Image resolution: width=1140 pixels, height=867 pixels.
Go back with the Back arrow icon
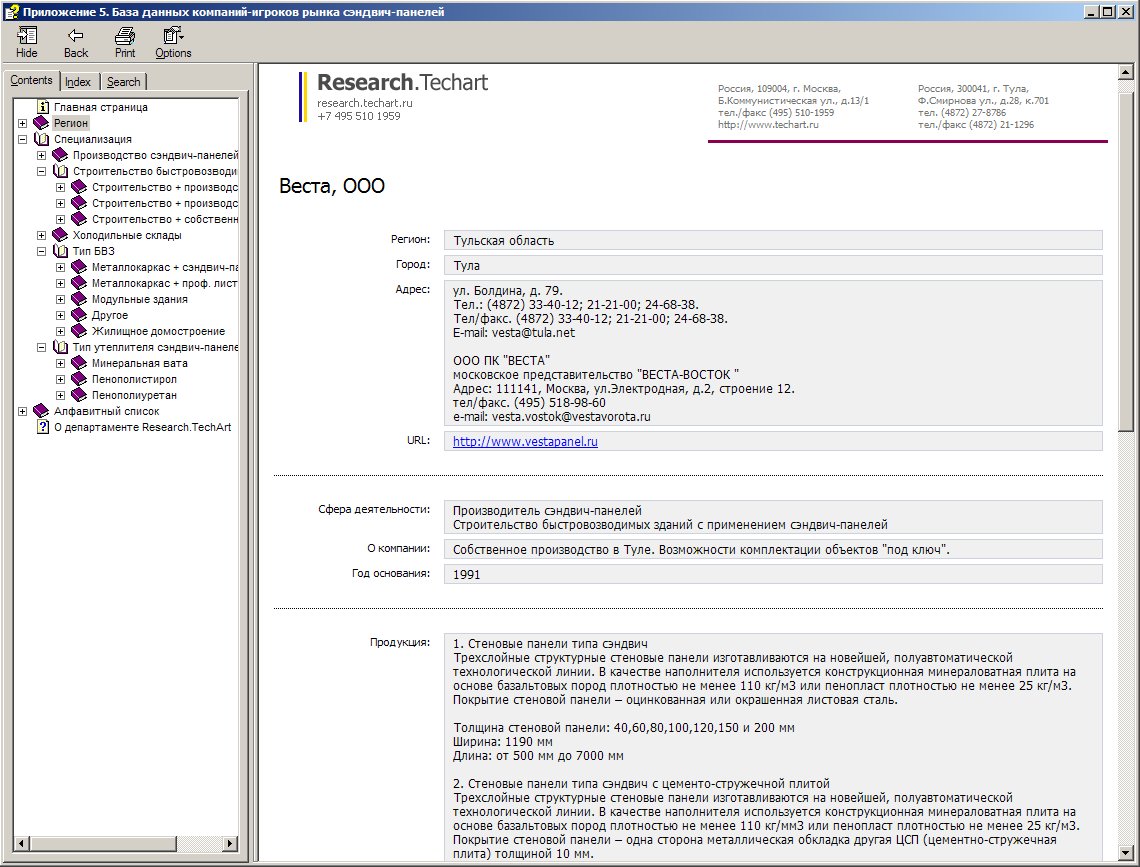(76, 35)
